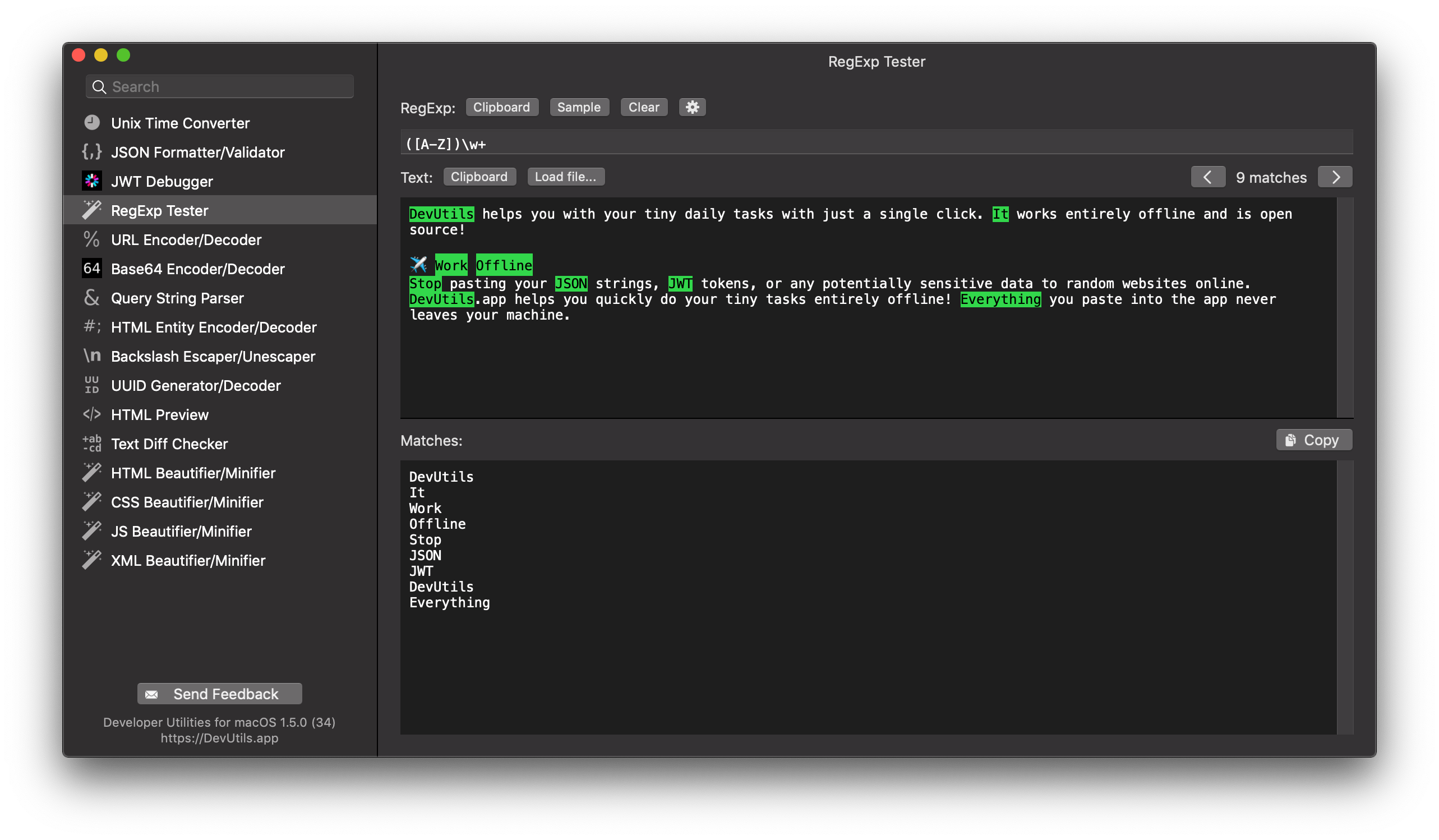The height and width of the screenshot is (840, 1439).
Task: Click the Unix Time Converter clock icon
Action: (x=92, y=123)
